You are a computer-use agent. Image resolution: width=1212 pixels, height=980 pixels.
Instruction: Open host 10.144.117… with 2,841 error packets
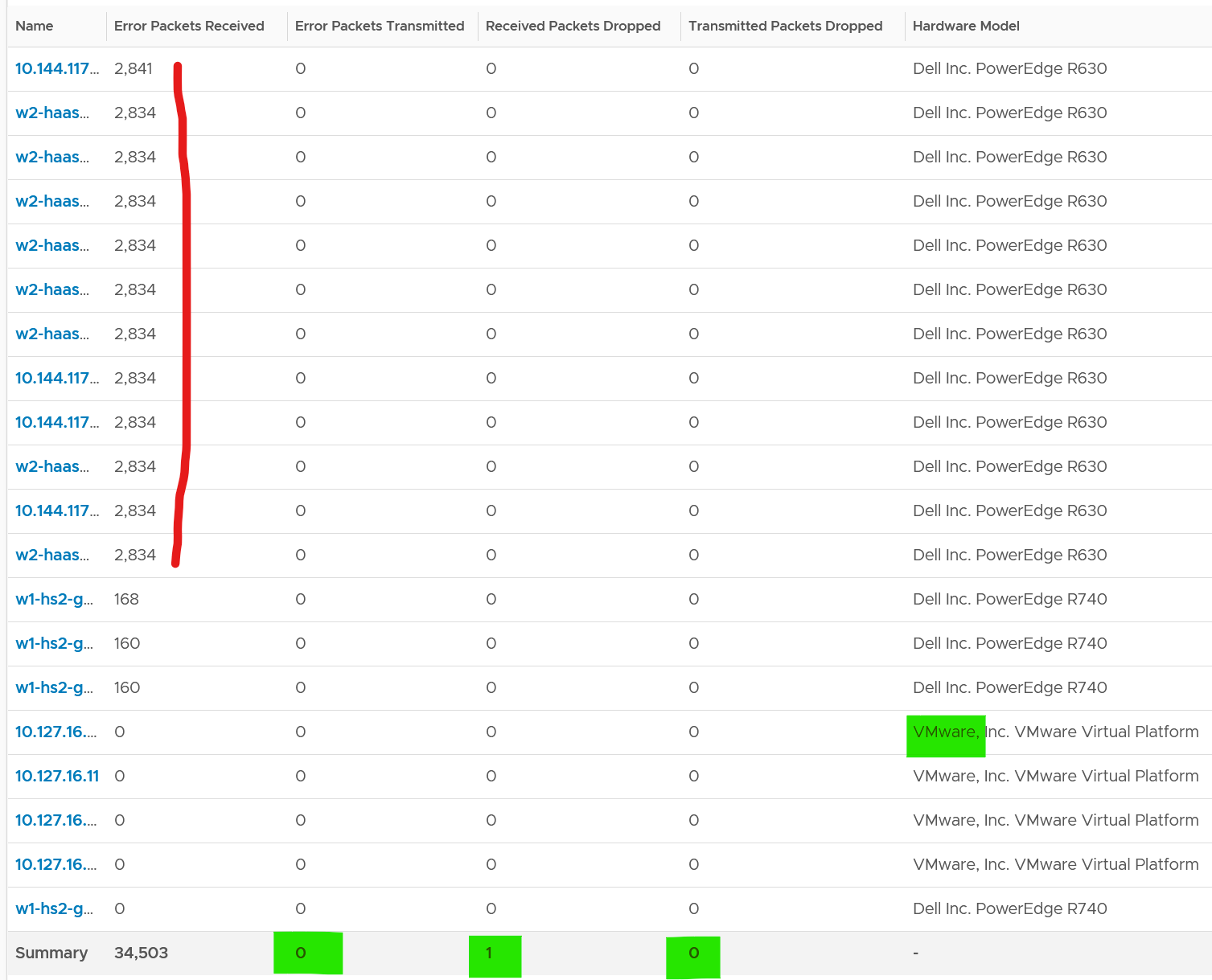[x=57, y=68]
